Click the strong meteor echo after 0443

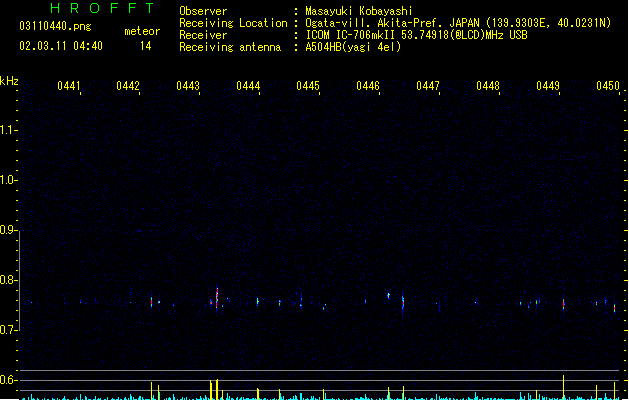(217, 299)
